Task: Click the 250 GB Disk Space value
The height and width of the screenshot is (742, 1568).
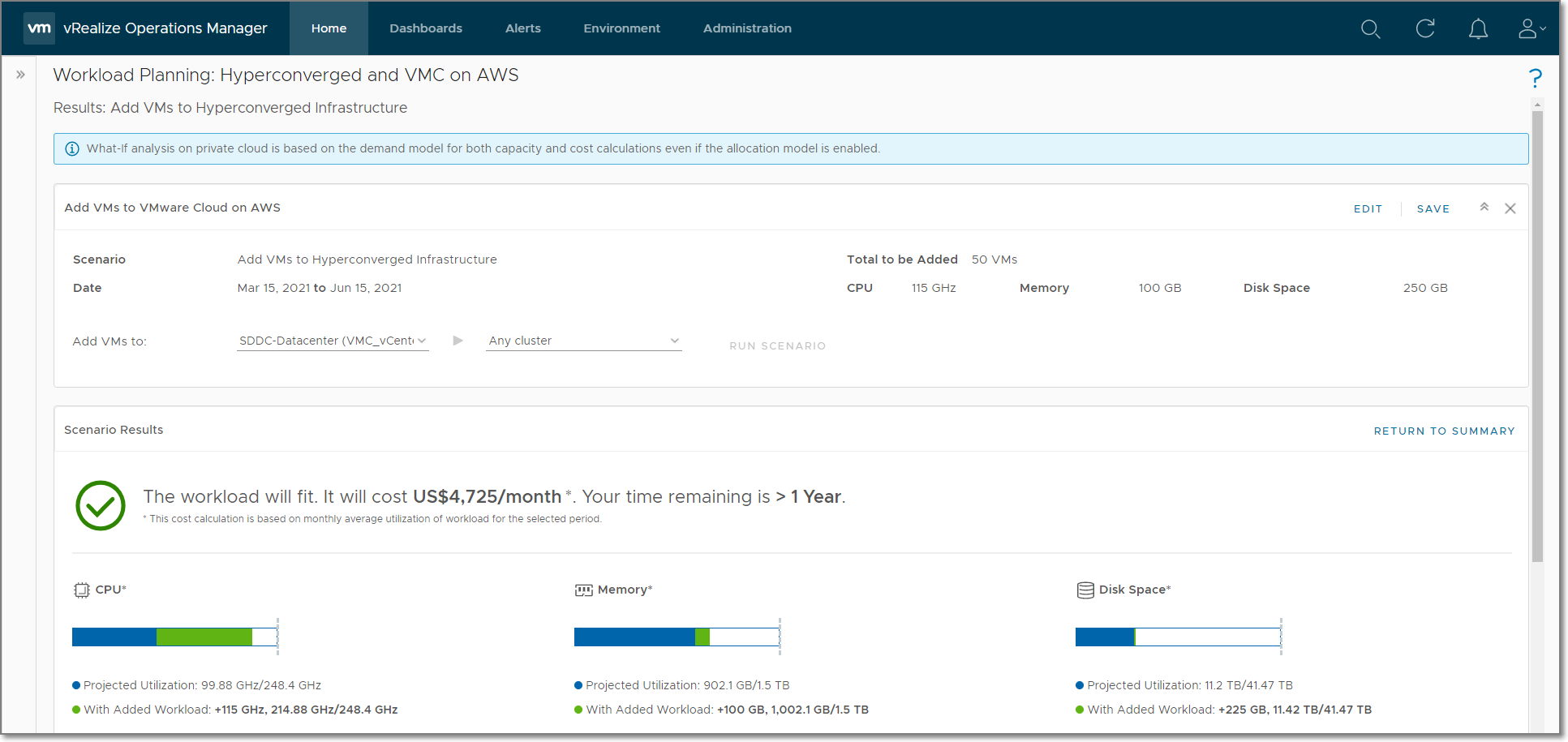Action: tap(1425, 288)
